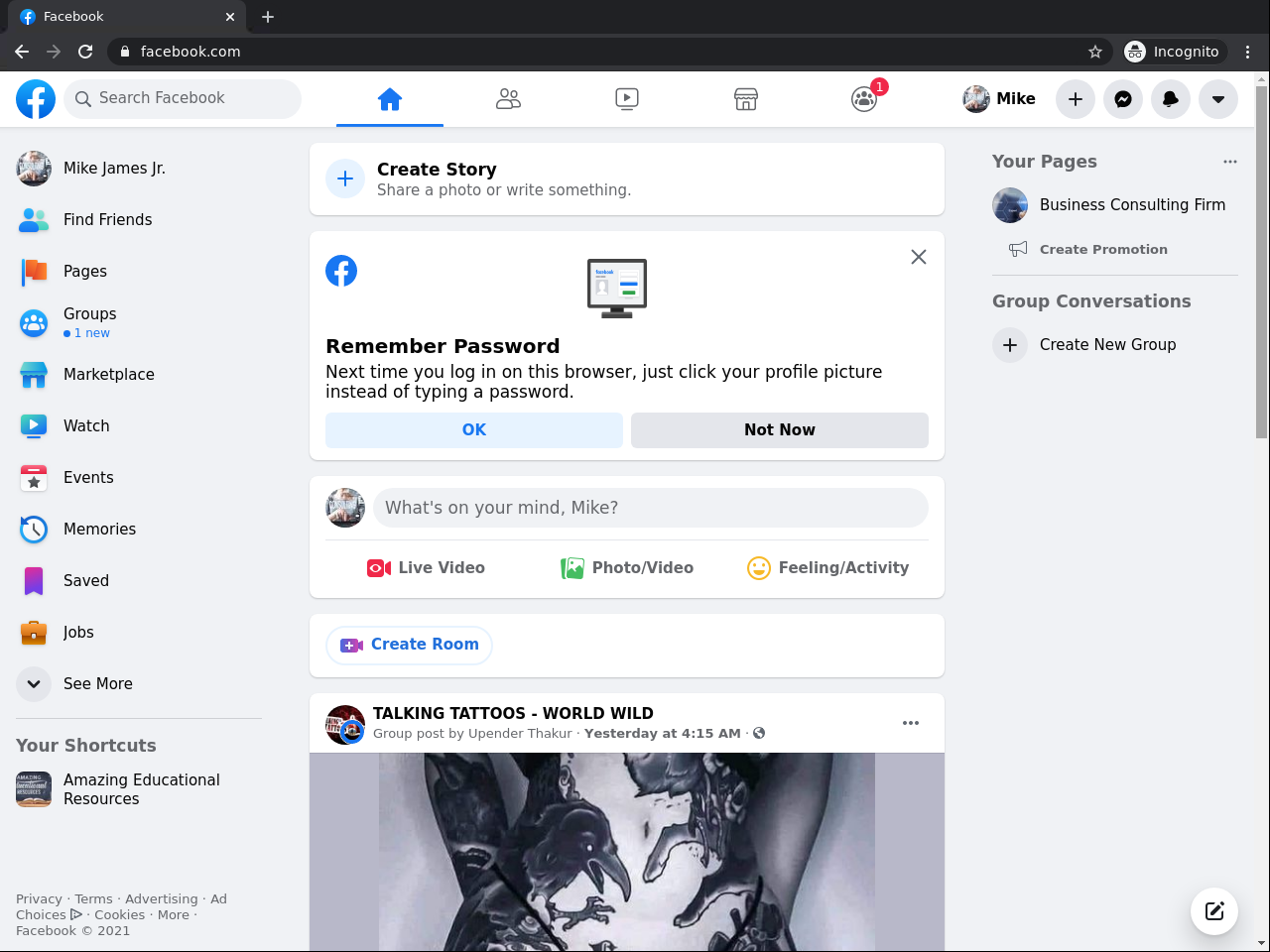Viewport: 1270px width, 952px height.
Task: Open the Cookies footer link
Action: pos(119,915)
